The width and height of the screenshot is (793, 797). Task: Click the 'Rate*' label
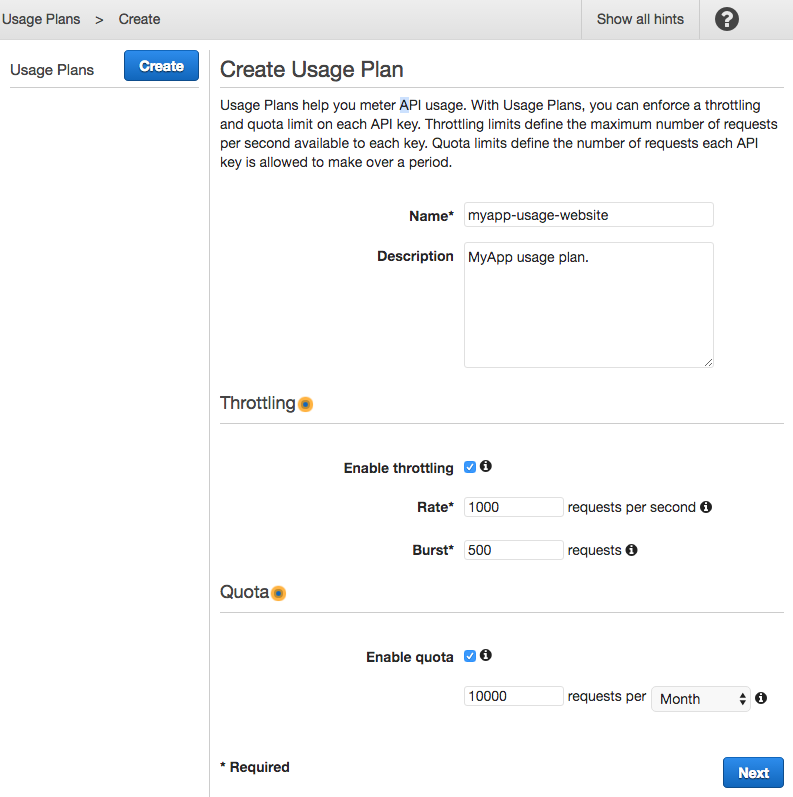point(435,507)
